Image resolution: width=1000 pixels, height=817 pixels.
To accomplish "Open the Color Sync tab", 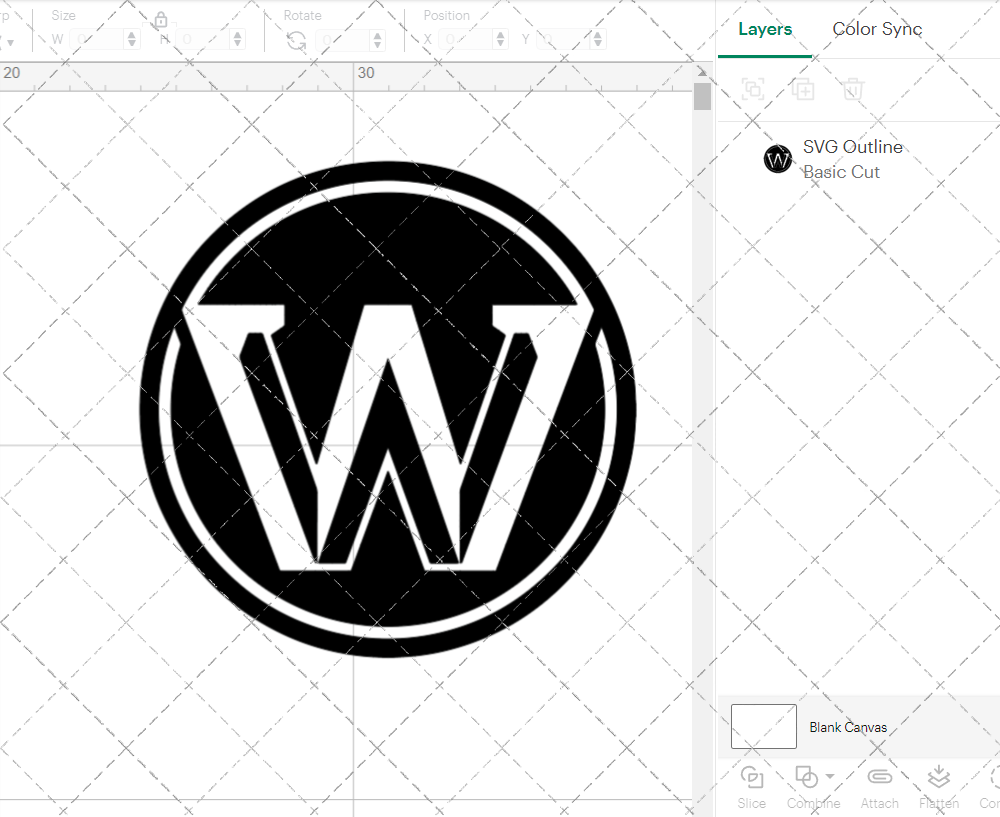I will coord(877,29).
